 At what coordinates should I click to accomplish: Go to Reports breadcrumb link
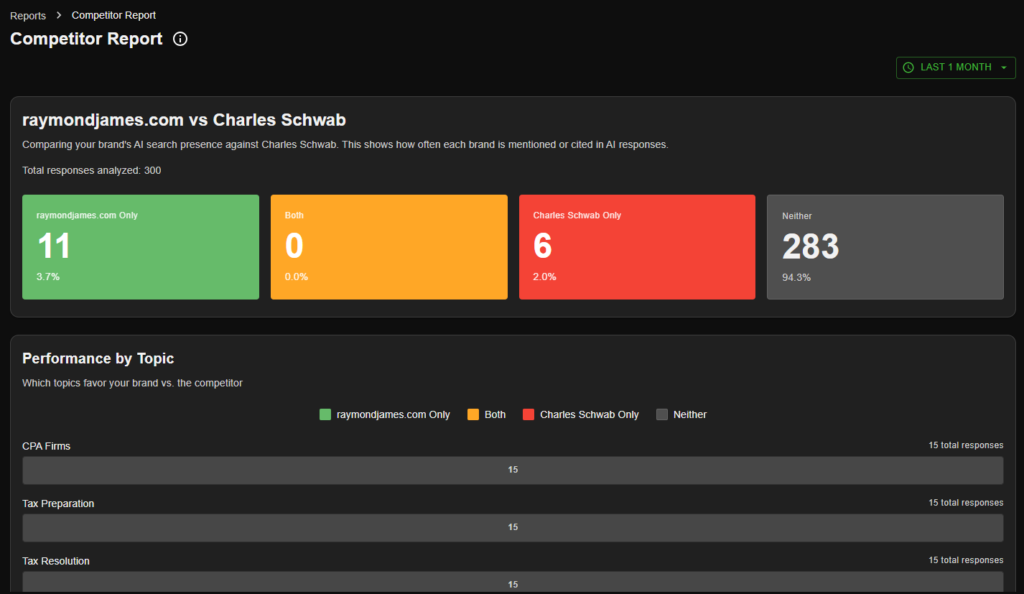(x=27, y=15)
